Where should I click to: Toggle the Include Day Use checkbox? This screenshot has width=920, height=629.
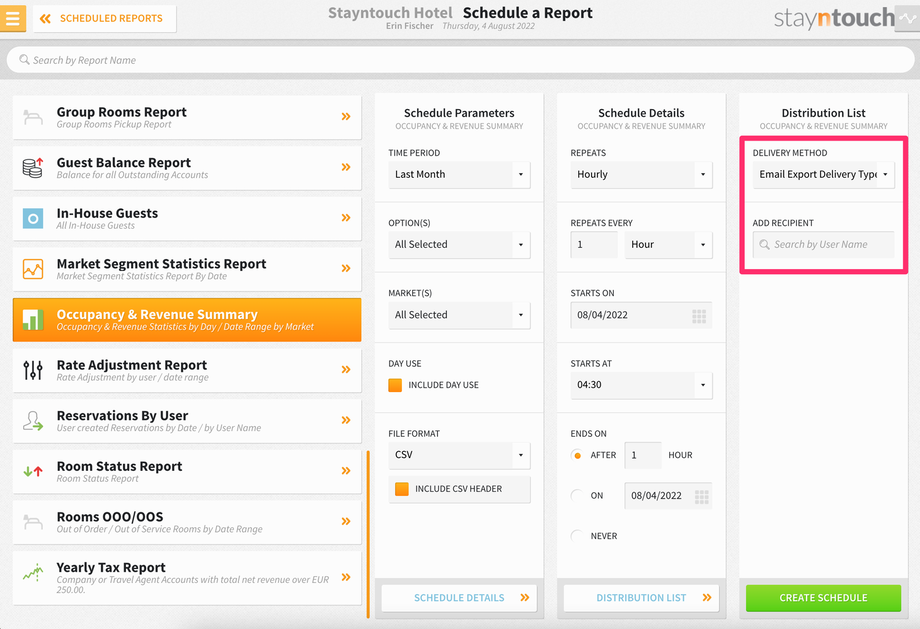[x=395, y=385]
